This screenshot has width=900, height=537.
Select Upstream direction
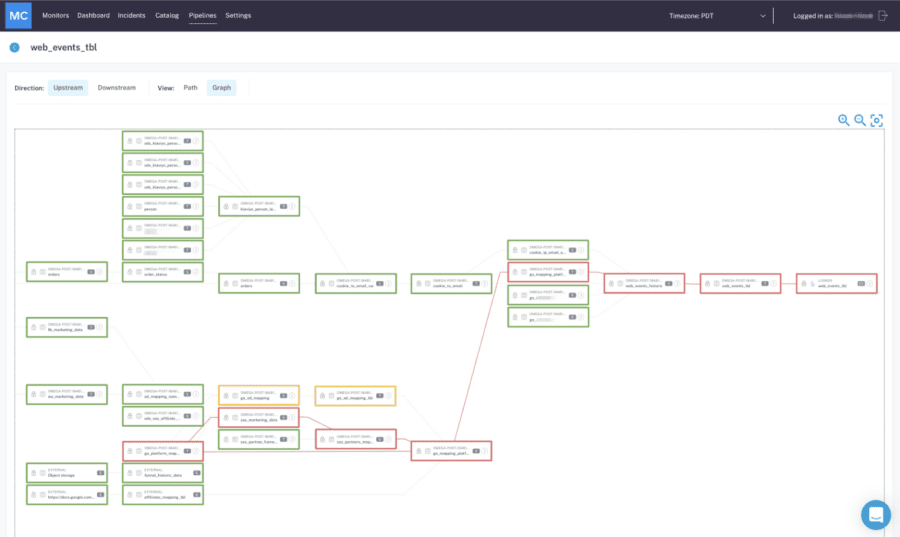click(68, 88)
